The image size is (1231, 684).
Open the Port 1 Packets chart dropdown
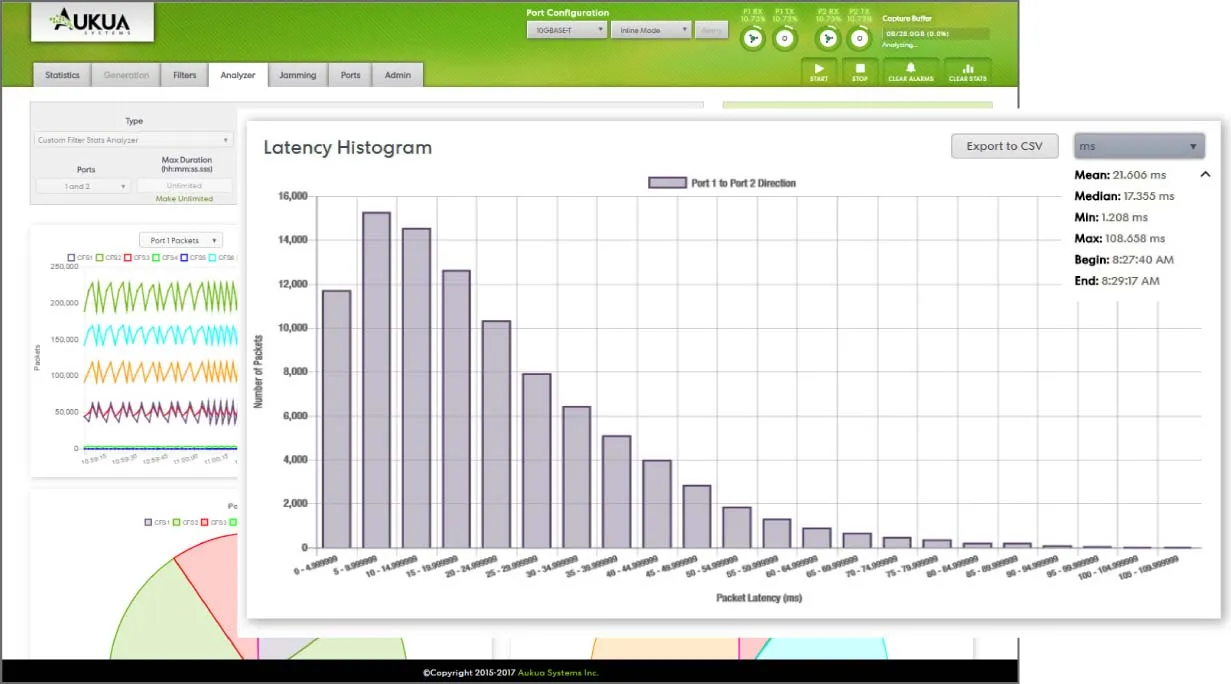181,240
